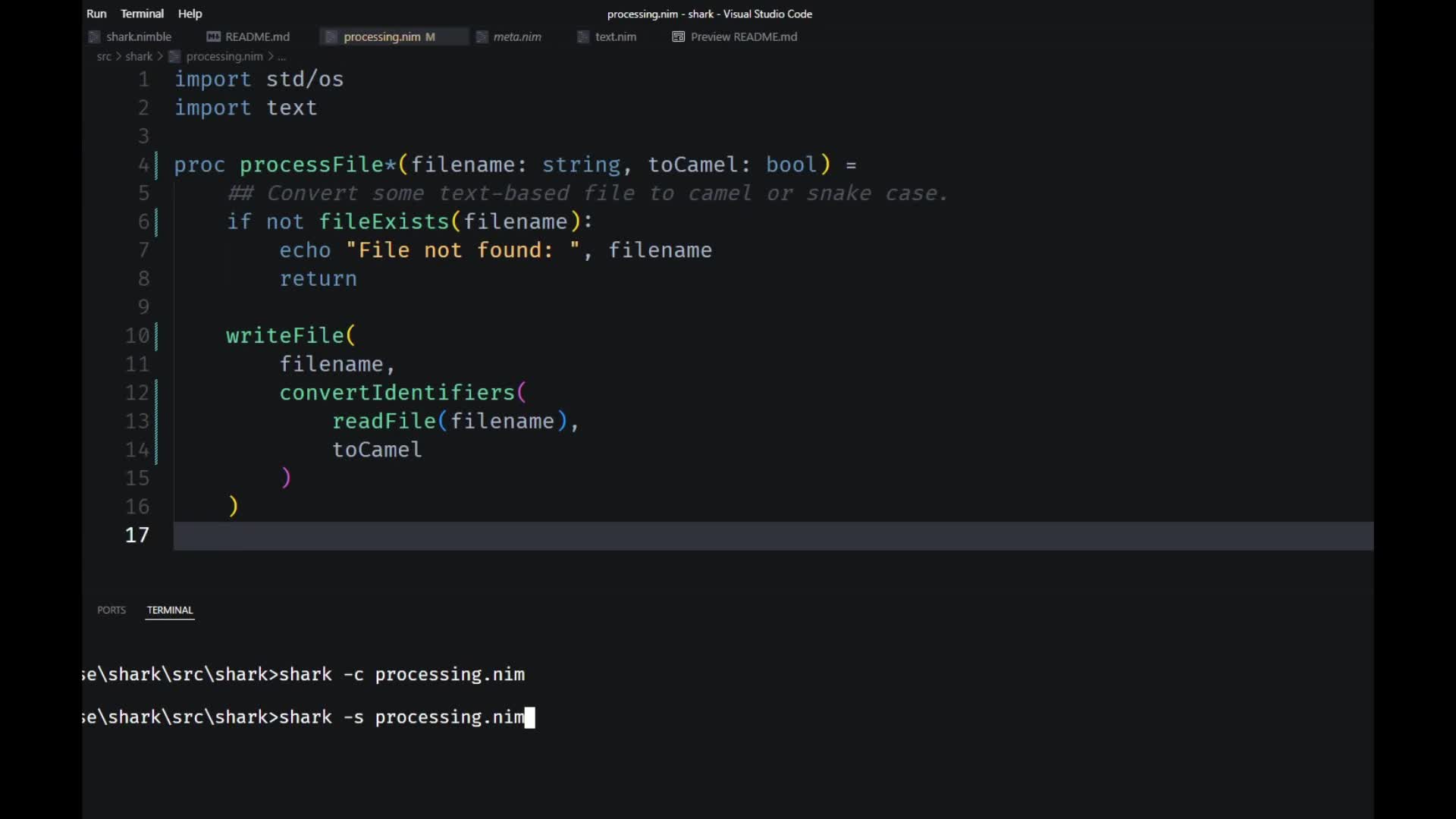1456x819 pixels.
Task: Click the shark.nimble file icon in tab bar
Action: (x=94, y=36)
